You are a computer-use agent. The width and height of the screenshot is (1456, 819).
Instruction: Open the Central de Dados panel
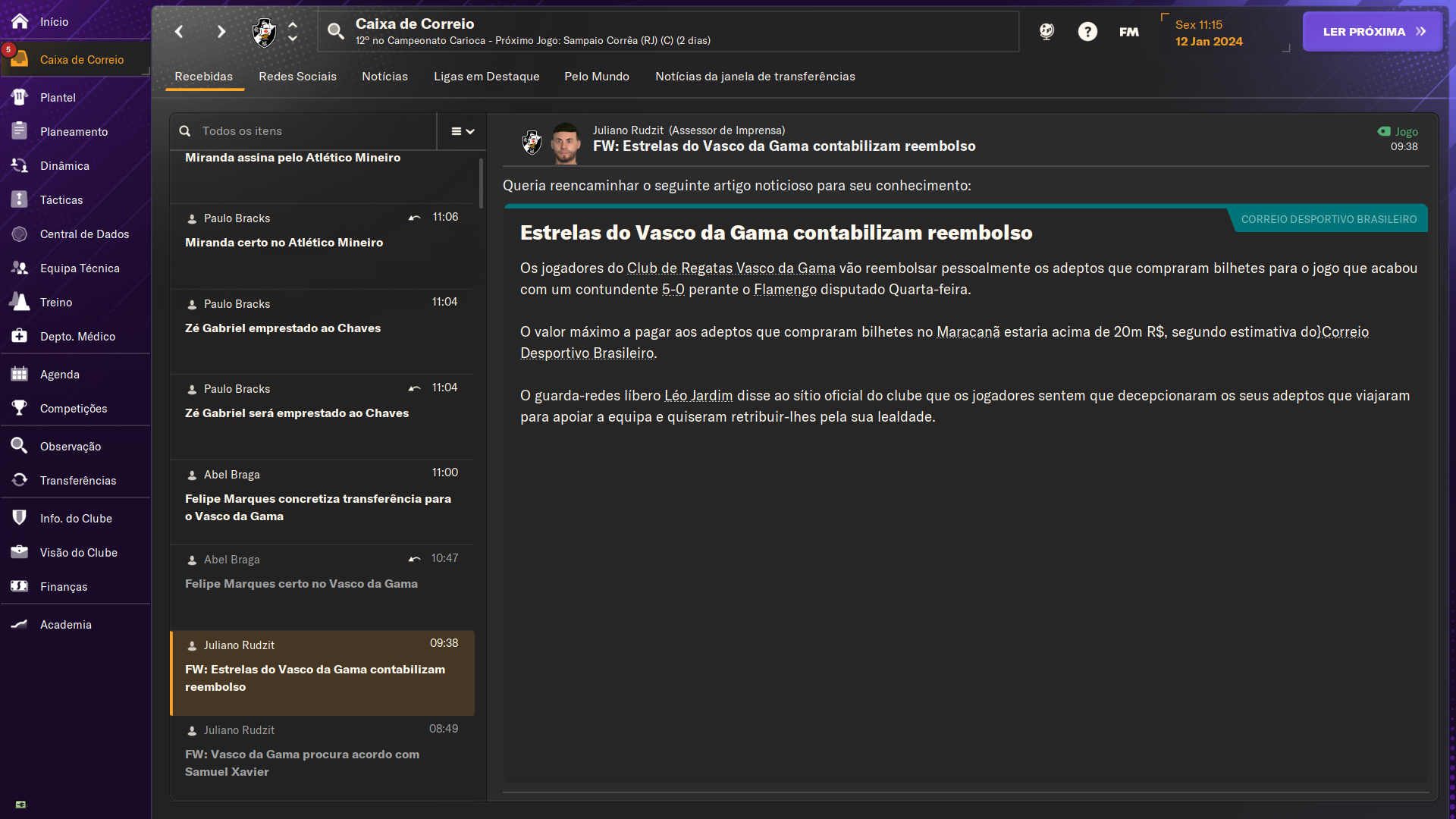(x=84, y=234)
